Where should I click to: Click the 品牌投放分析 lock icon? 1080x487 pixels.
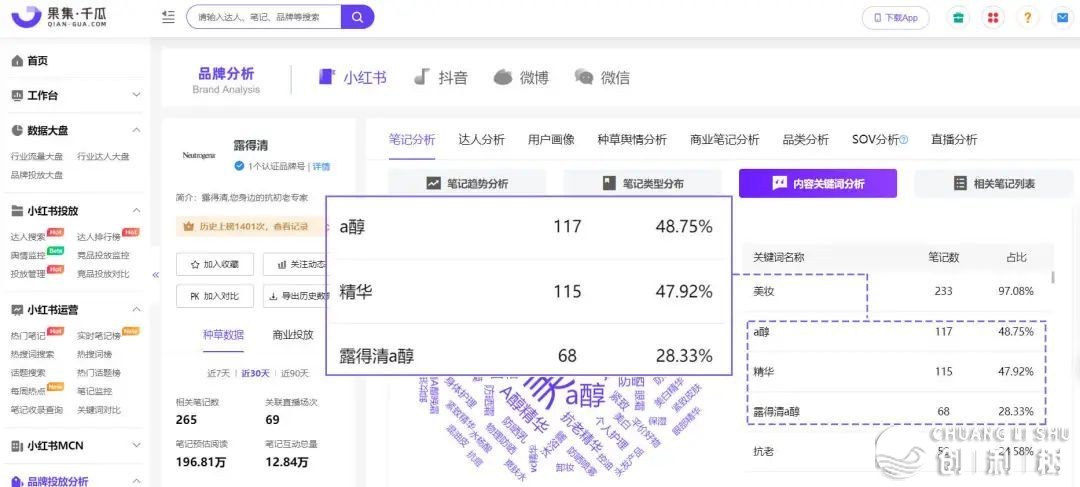pos(17,481)
